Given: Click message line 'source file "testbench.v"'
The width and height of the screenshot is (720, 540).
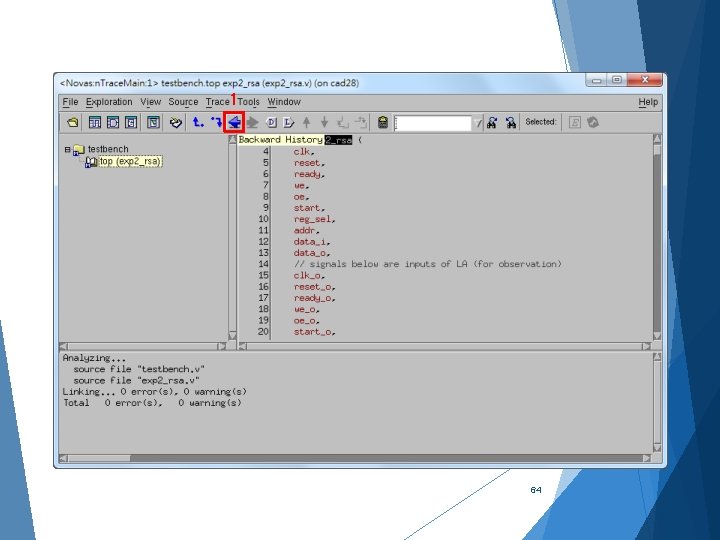Looking at the screenshot, I should click(139, 369).
